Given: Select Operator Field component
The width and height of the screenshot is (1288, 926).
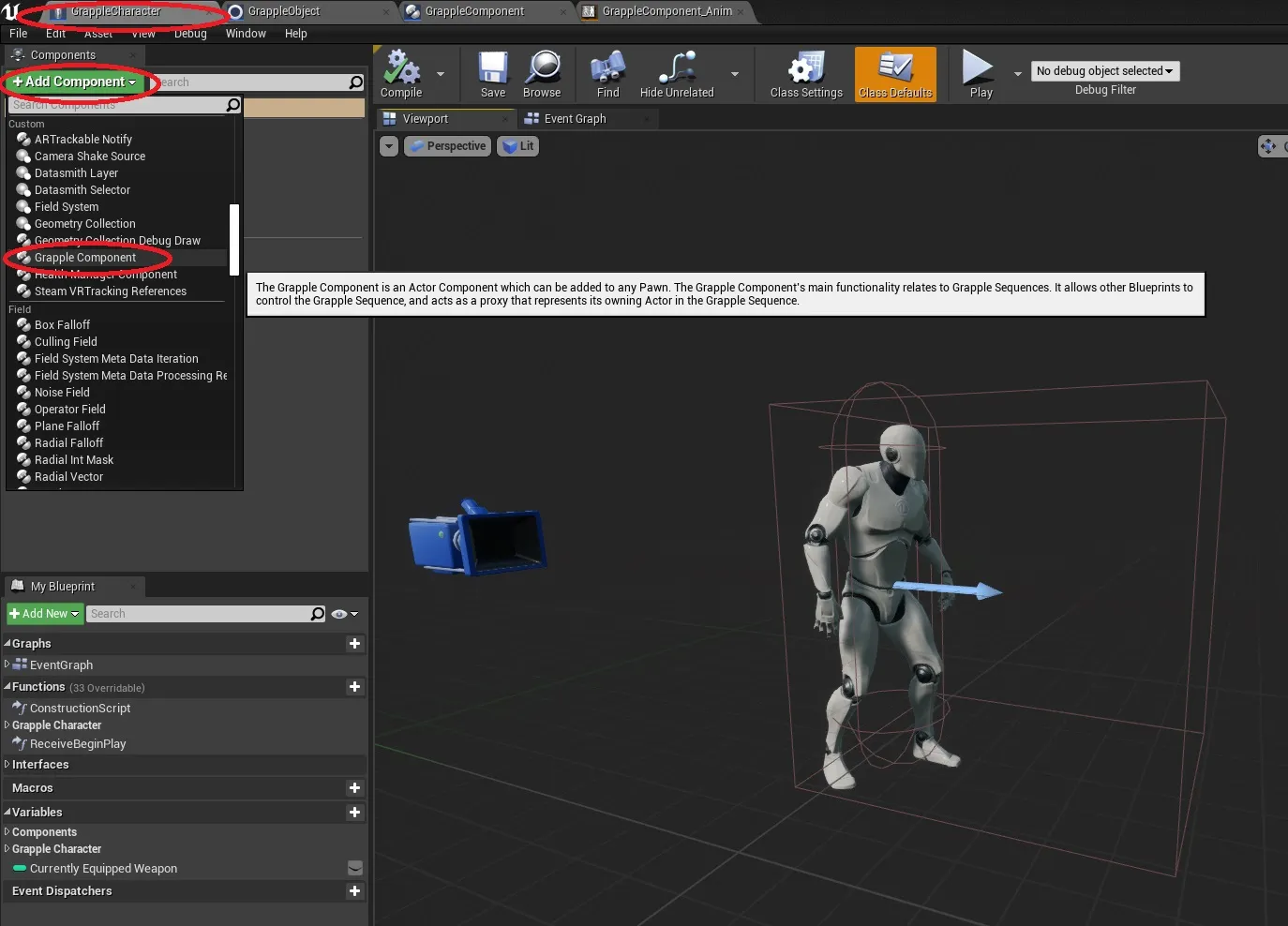Looking at the screenshot, I should (70, 410).
